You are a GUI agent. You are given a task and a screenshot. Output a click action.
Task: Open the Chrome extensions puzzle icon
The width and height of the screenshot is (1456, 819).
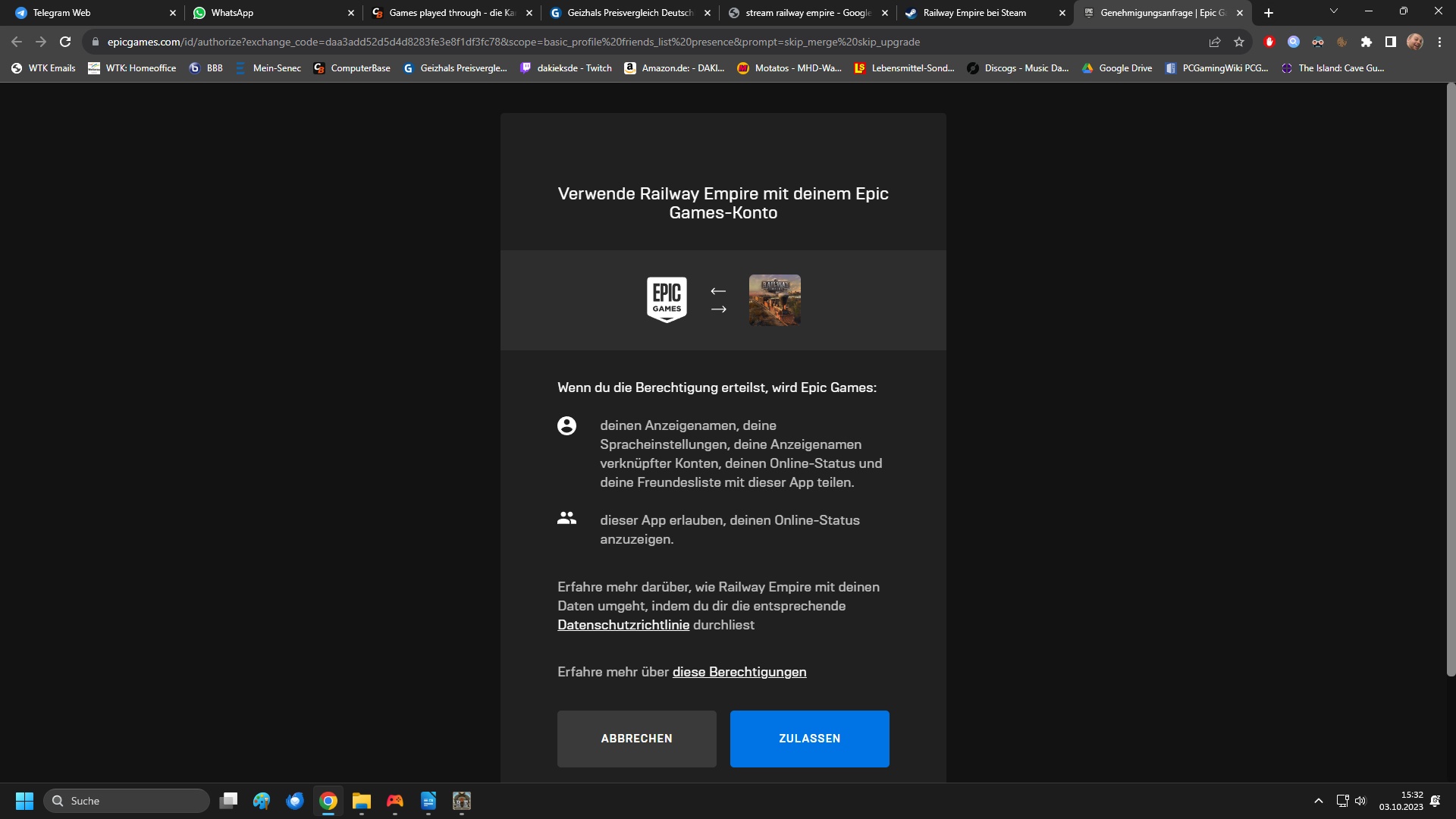coord(1367,42)
